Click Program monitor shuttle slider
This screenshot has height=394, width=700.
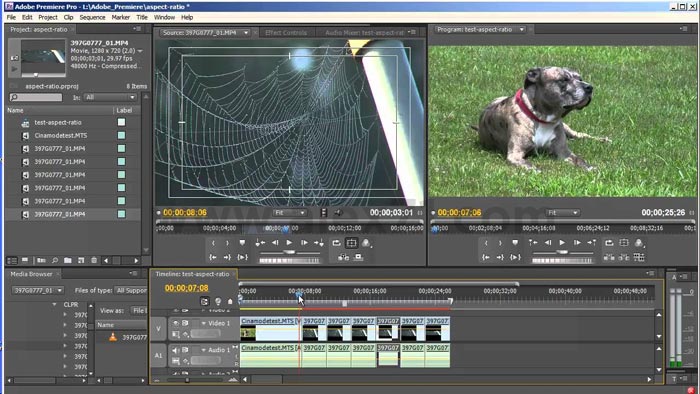click(562, 252)
